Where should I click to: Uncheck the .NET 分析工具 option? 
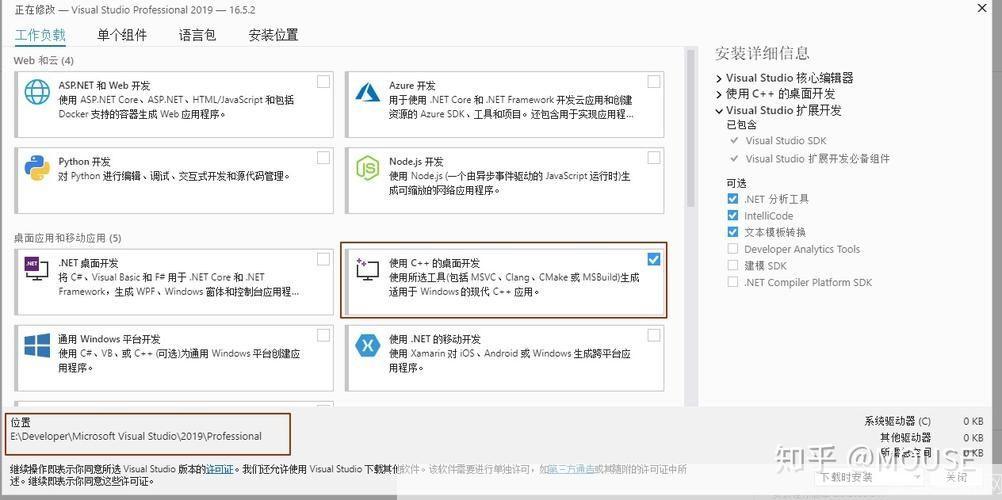pyautogui.click(x=733, y=199)
